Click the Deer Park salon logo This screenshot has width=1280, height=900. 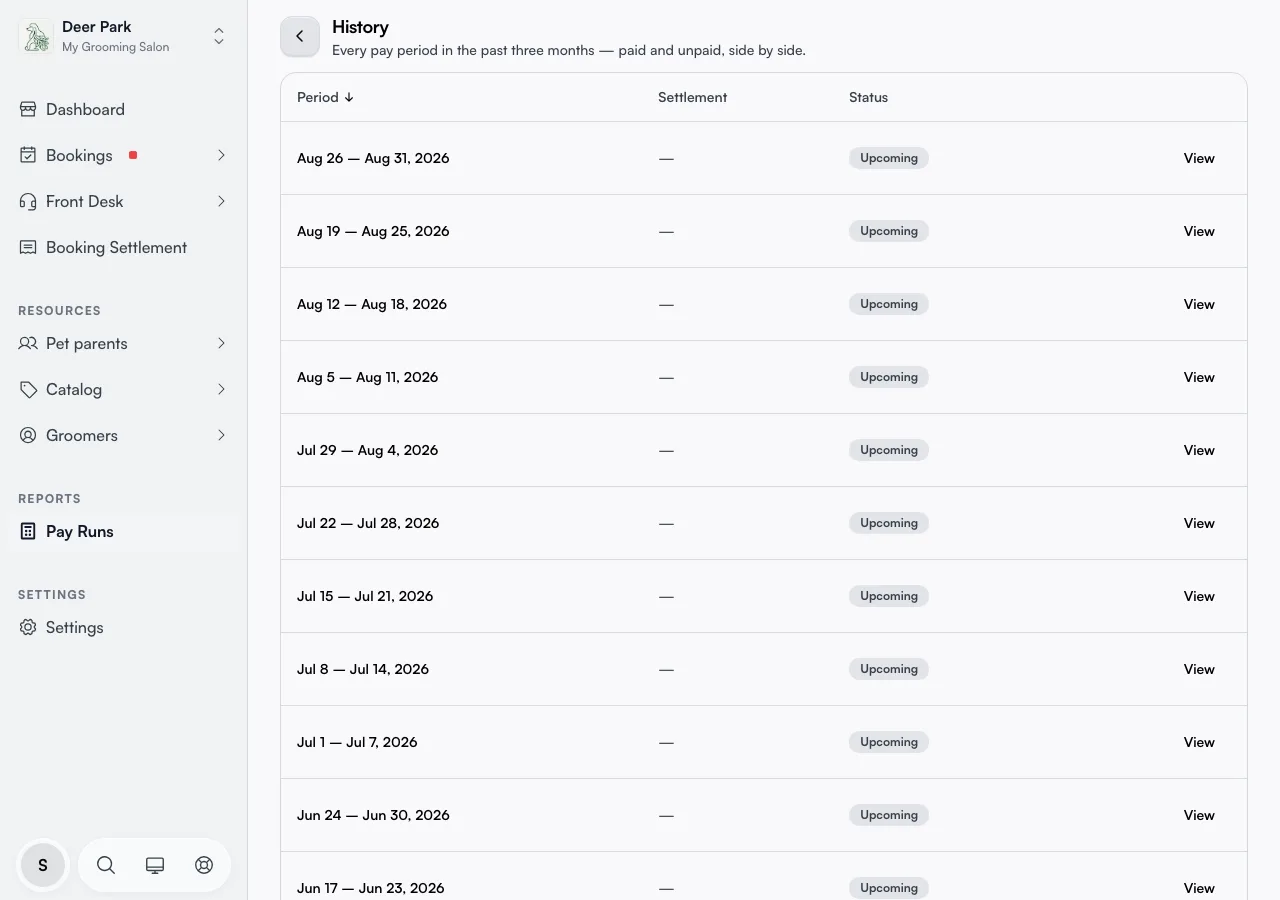coord(37,37)
